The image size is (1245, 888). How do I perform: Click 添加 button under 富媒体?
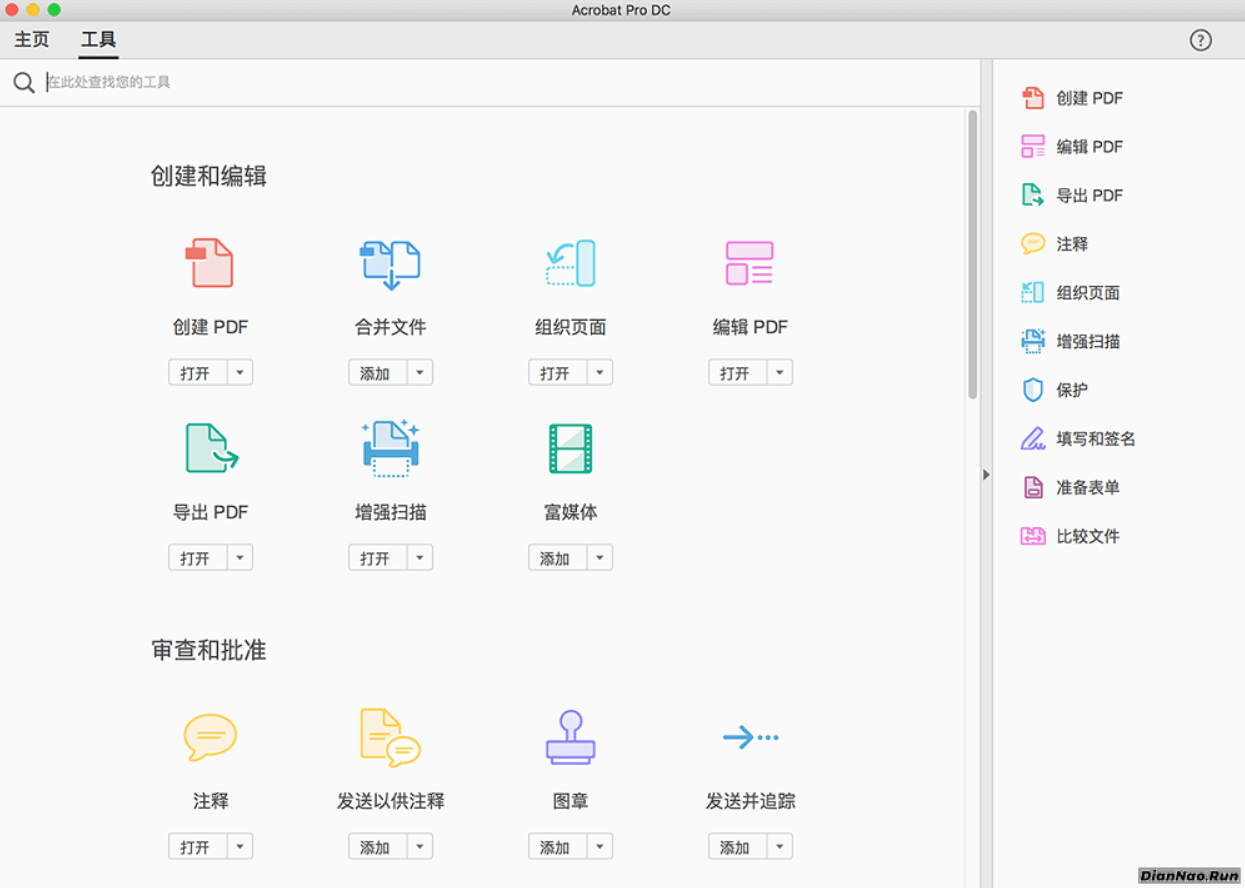(x=557, y=558)
